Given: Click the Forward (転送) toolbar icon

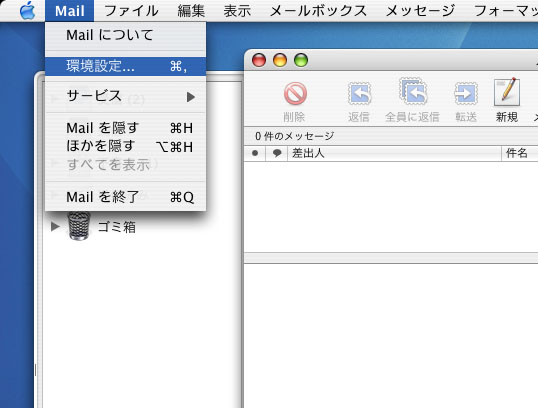Looking at the screenshot, I should [466, 93].
